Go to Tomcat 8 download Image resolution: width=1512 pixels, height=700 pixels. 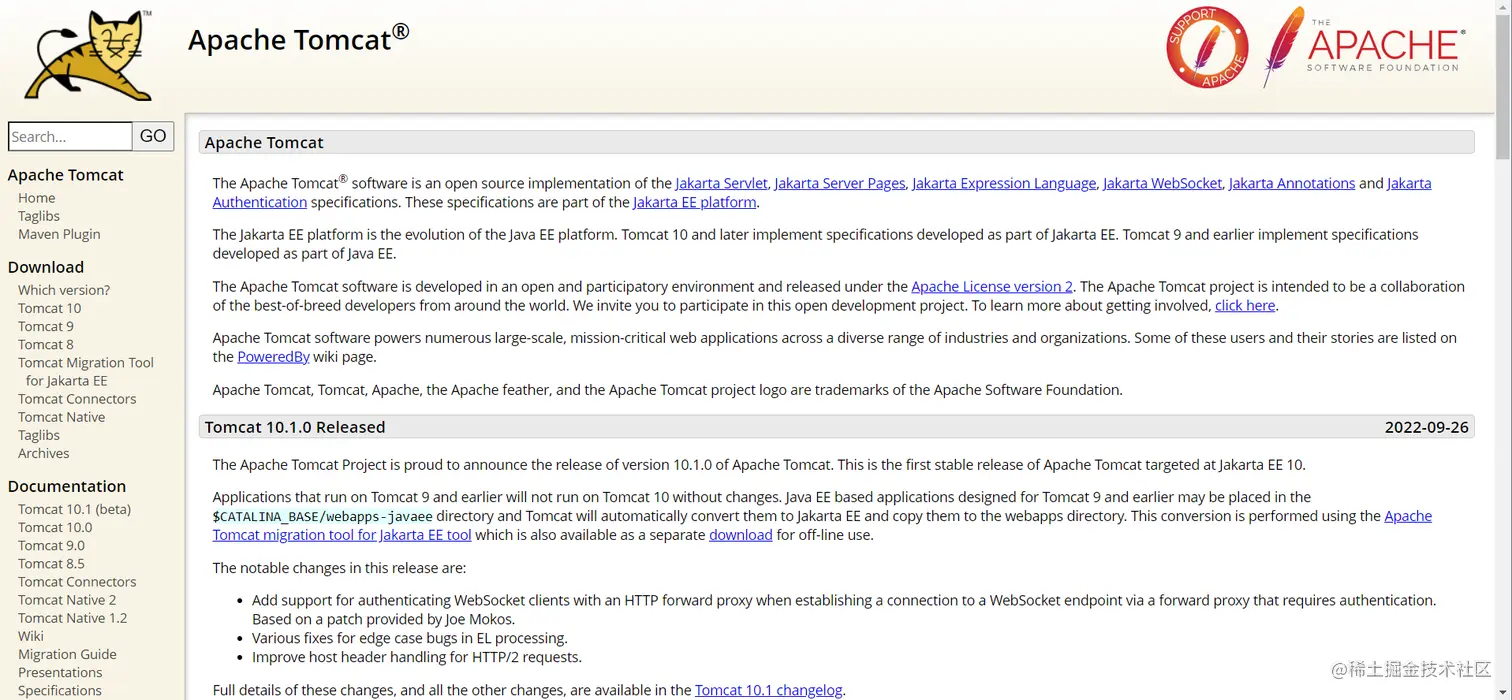[x=46, y=344]
